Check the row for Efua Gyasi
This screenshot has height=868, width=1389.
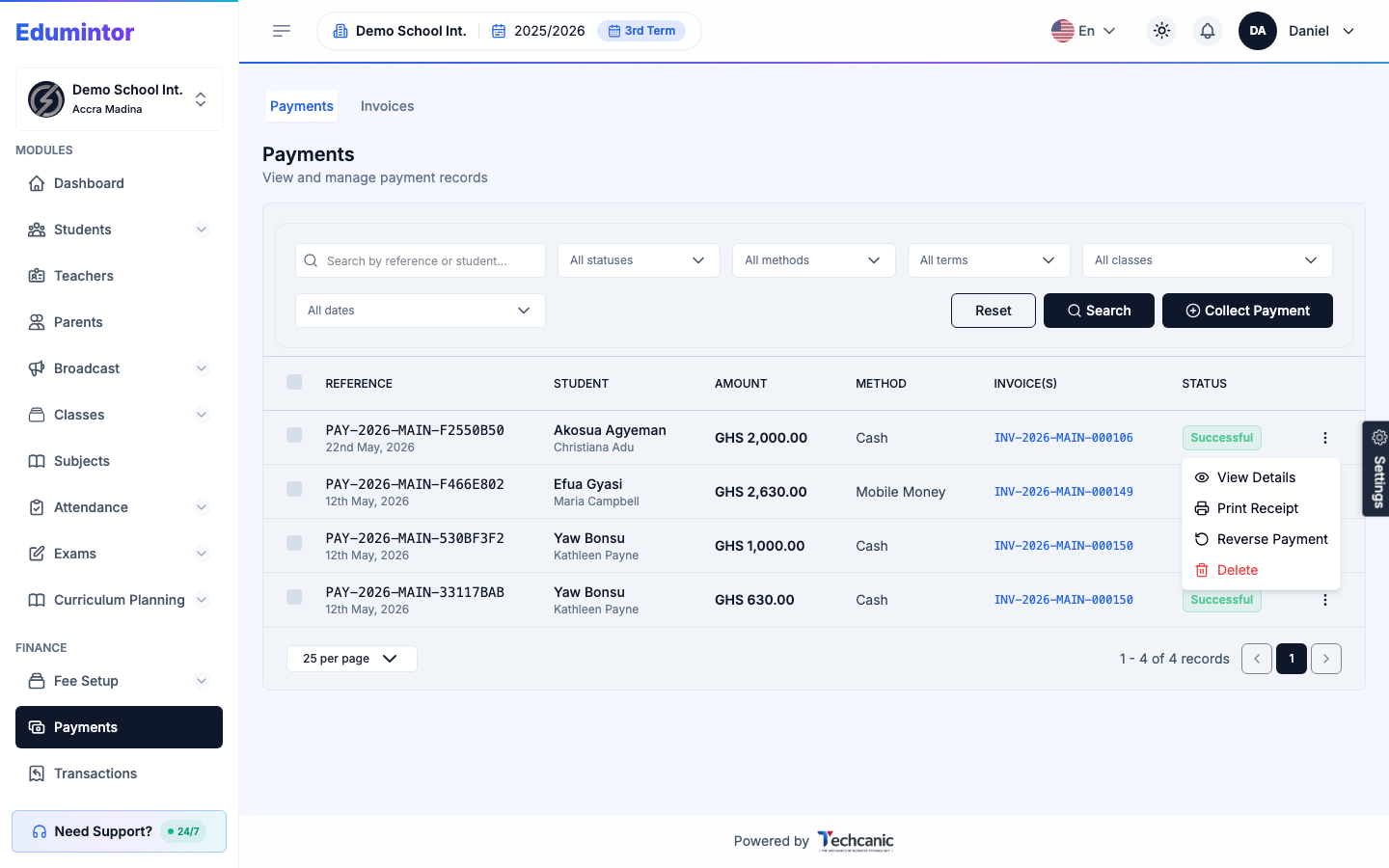pos(294,489)
